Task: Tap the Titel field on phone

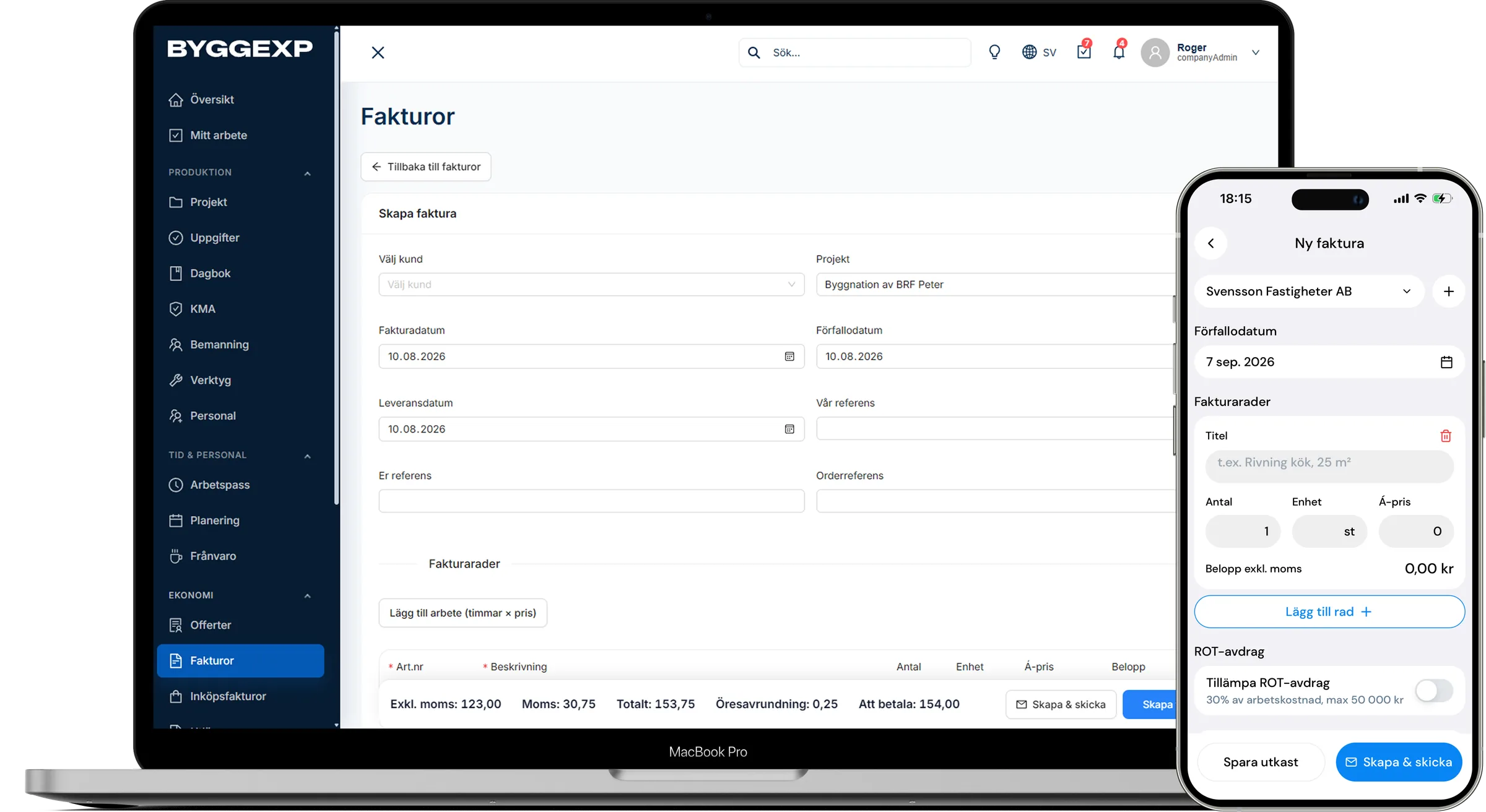Action: click(x=1329, y=466)
